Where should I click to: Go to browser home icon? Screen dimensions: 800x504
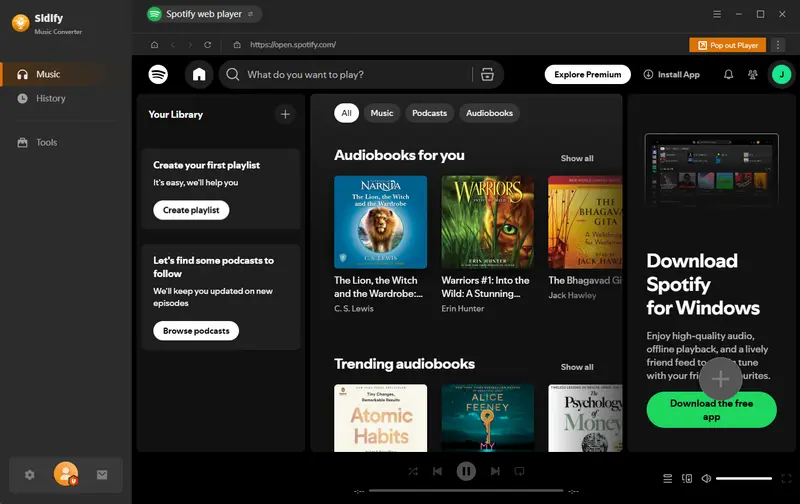(x=155, y=45)
